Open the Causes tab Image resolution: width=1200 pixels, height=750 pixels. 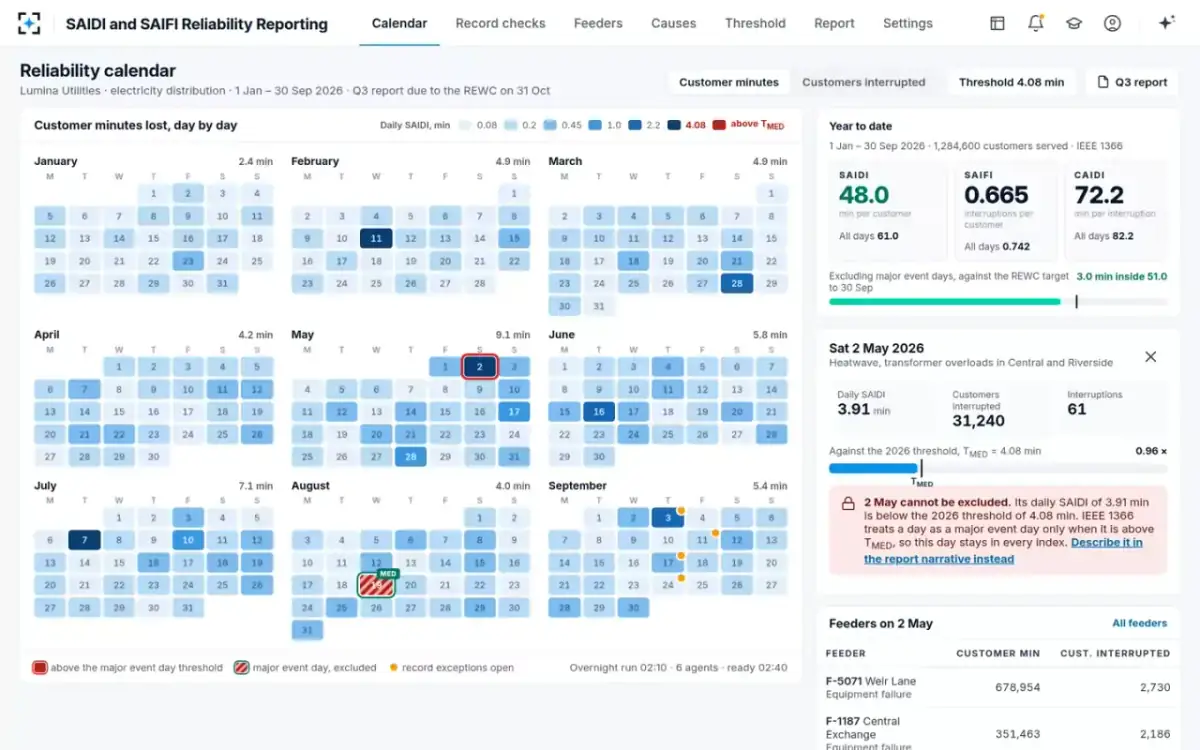click(674, 23)
